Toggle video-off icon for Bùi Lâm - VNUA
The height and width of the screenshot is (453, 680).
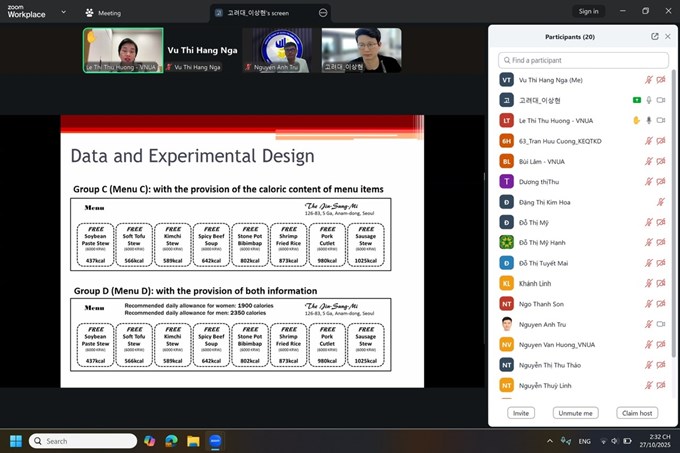point(661,161)
